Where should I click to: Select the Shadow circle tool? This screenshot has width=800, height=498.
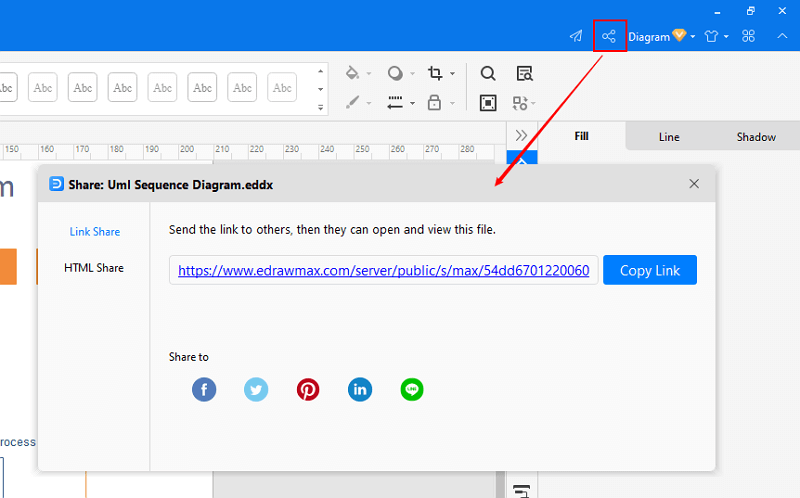tap(395, 73)
